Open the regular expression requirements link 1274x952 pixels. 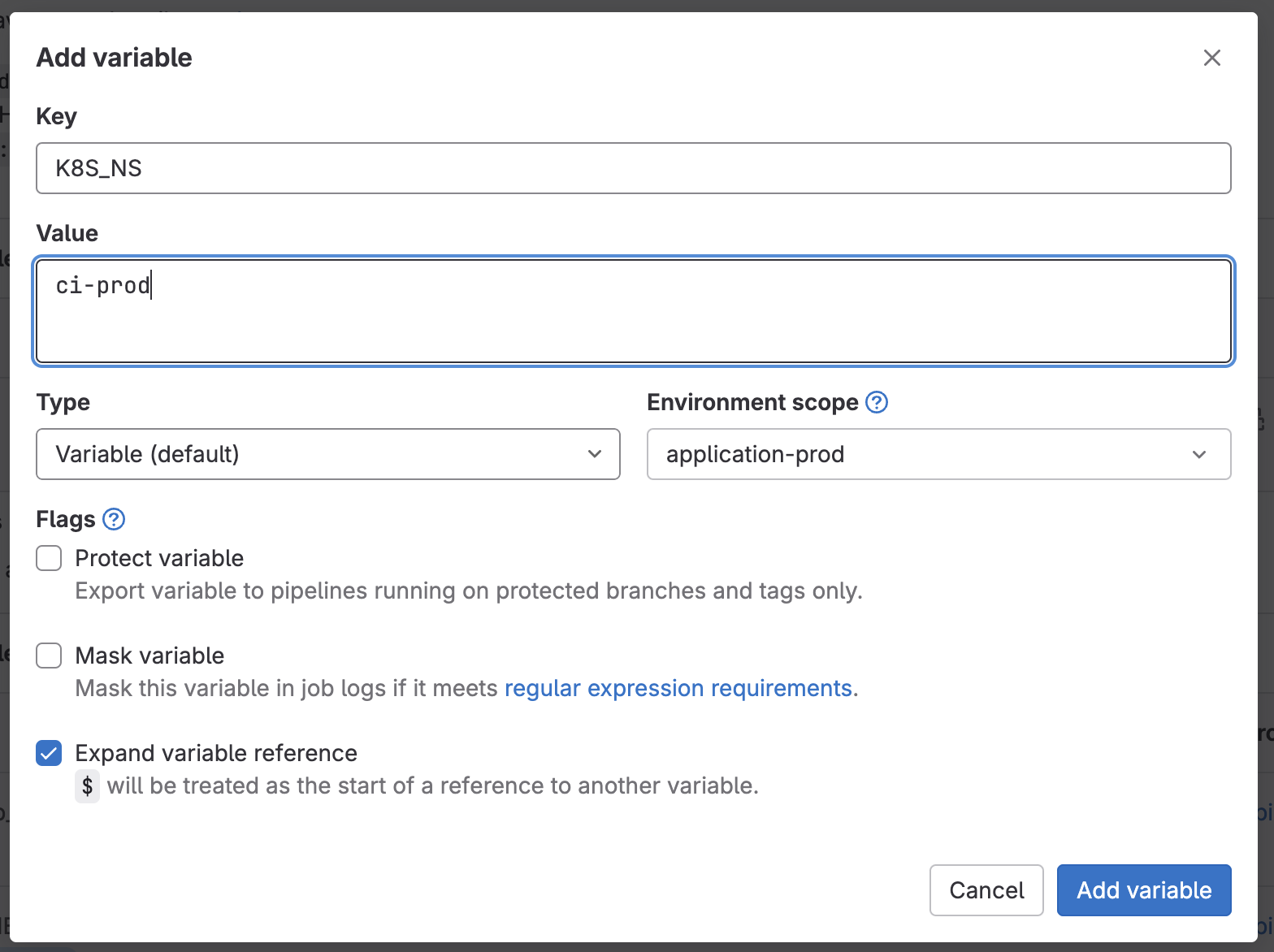[678, 688]
